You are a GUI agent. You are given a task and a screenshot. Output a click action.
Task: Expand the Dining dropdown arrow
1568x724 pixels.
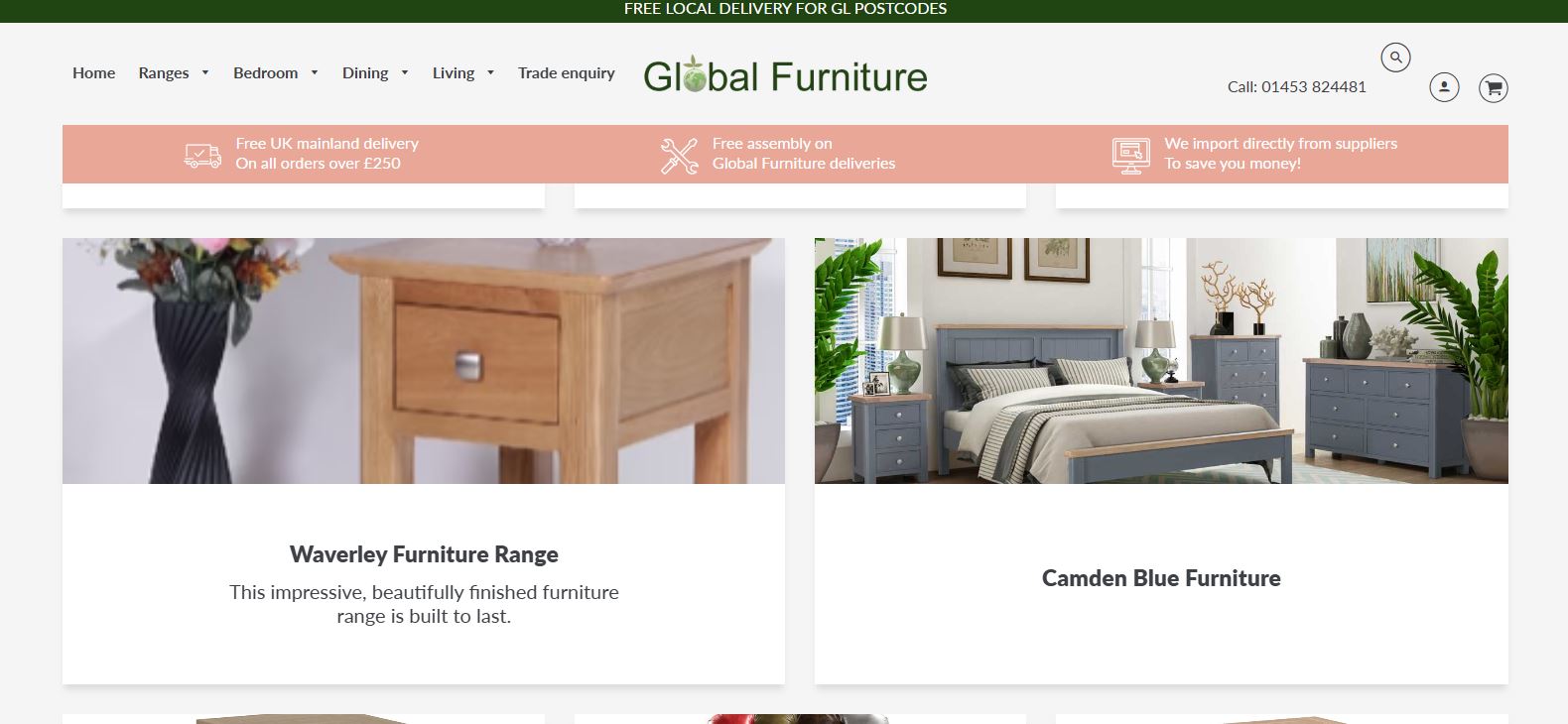[405, 72]
